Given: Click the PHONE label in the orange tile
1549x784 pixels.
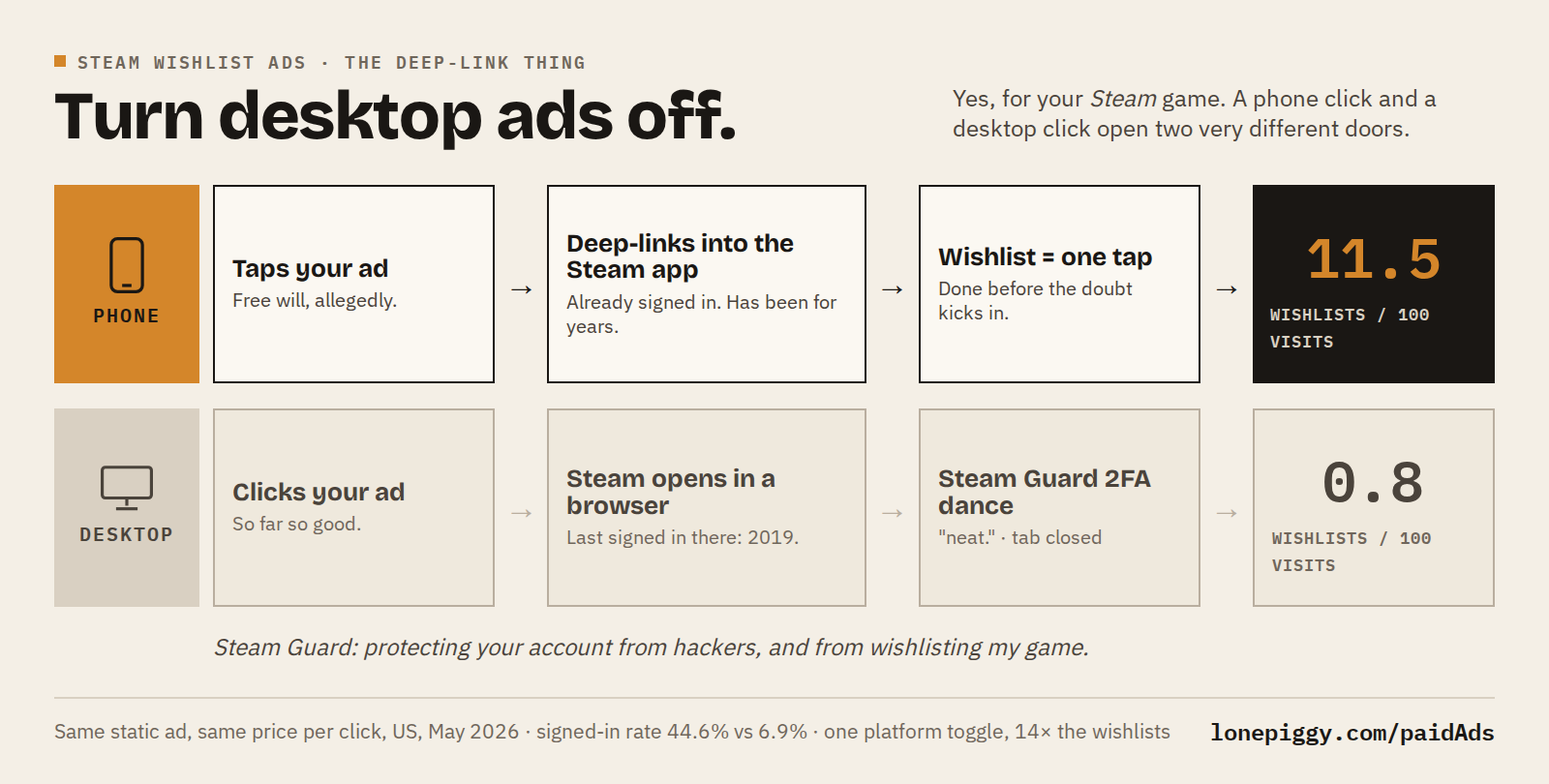Looking at the screenshot, I should [127, 317].
